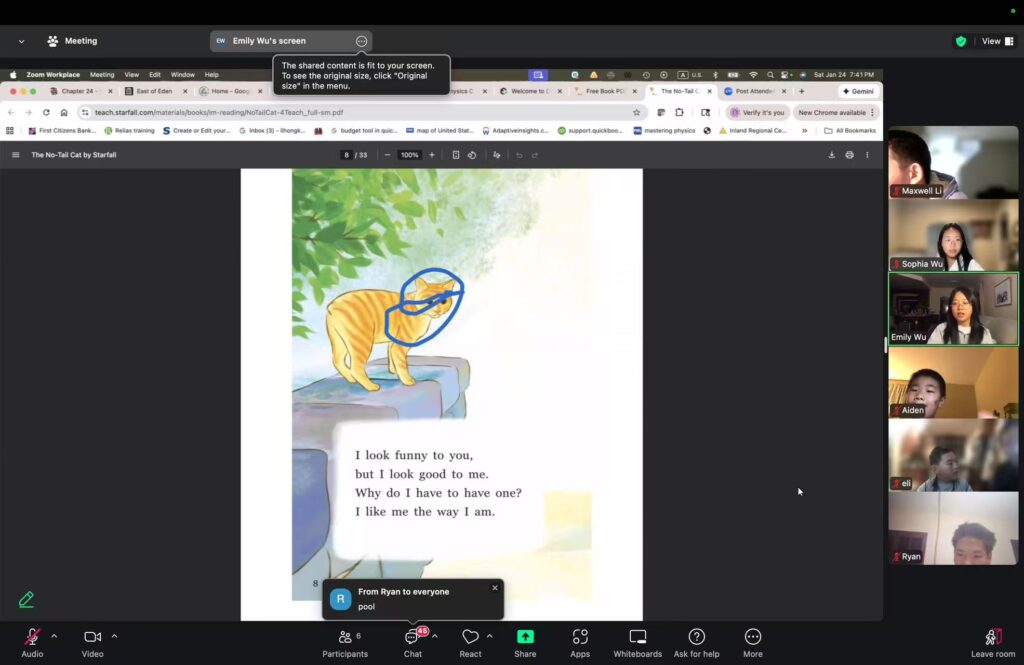Select Emily Wu's video thumbnail
The image size is (1024, 665).
(953, 309)
